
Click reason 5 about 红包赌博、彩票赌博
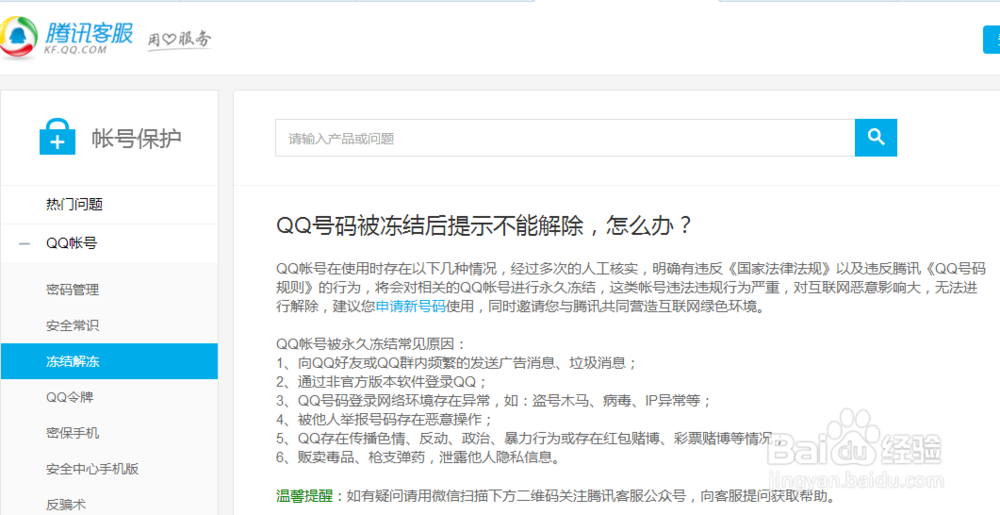pyautogui.click(x=529, y=439)
